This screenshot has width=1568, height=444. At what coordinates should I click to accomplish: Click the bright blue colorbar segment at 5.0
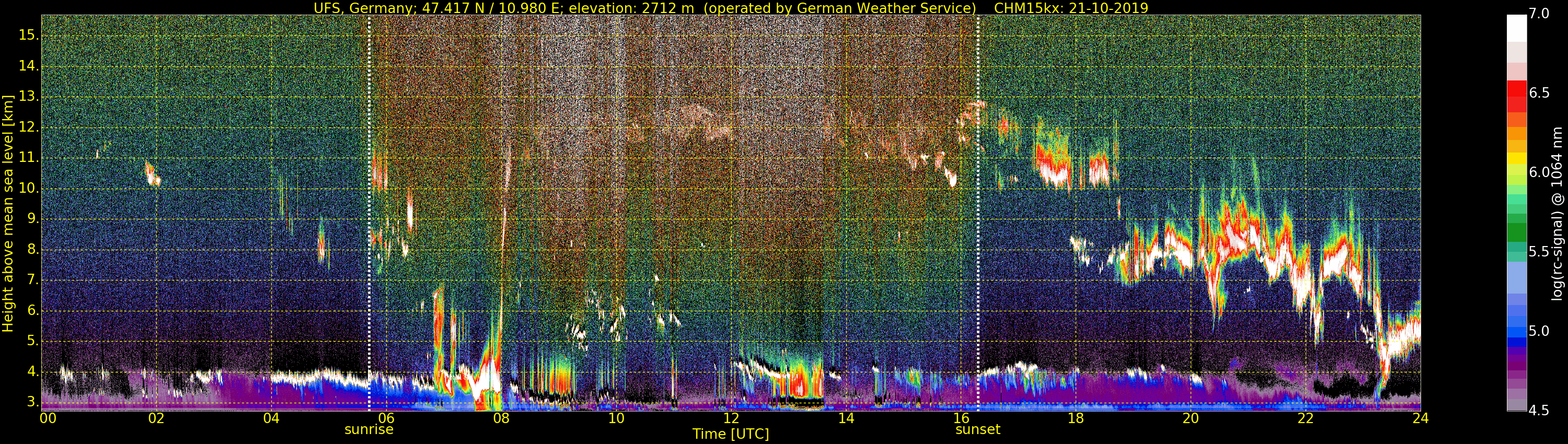click(1516, 332)
